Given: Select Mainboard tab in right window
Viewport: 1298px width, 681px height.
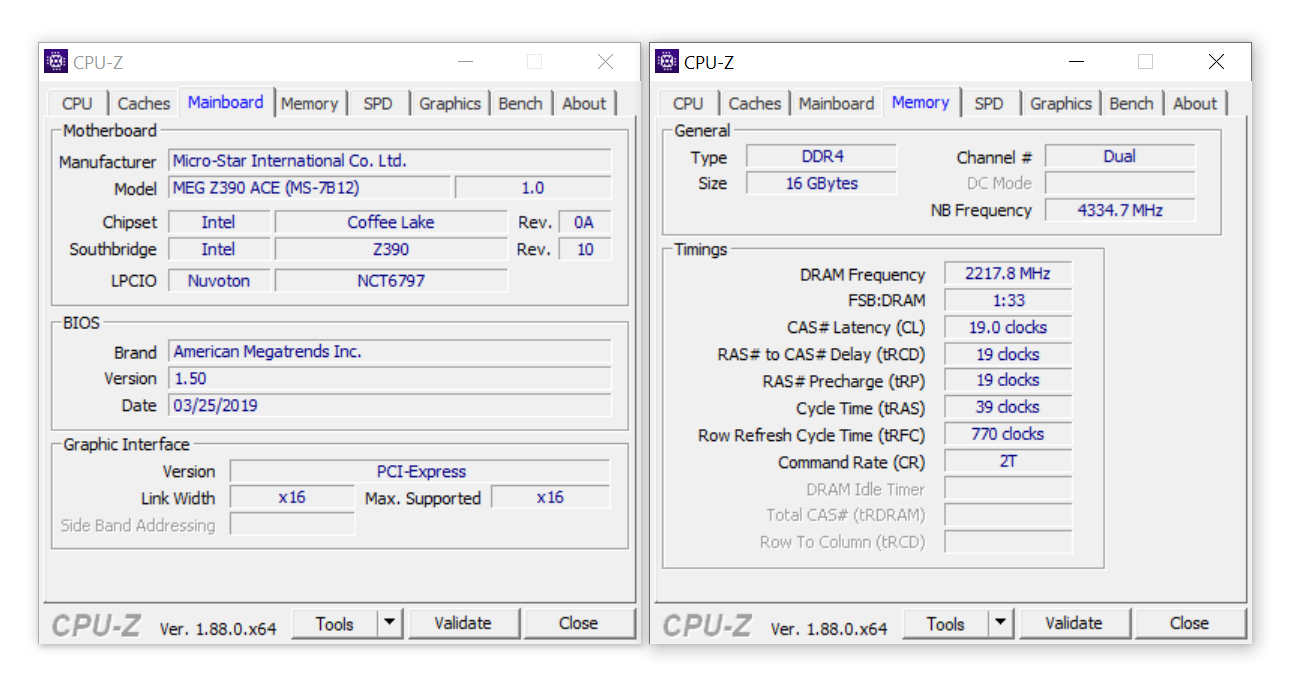Looking at the screenshot, I should [x=836, y=103].
